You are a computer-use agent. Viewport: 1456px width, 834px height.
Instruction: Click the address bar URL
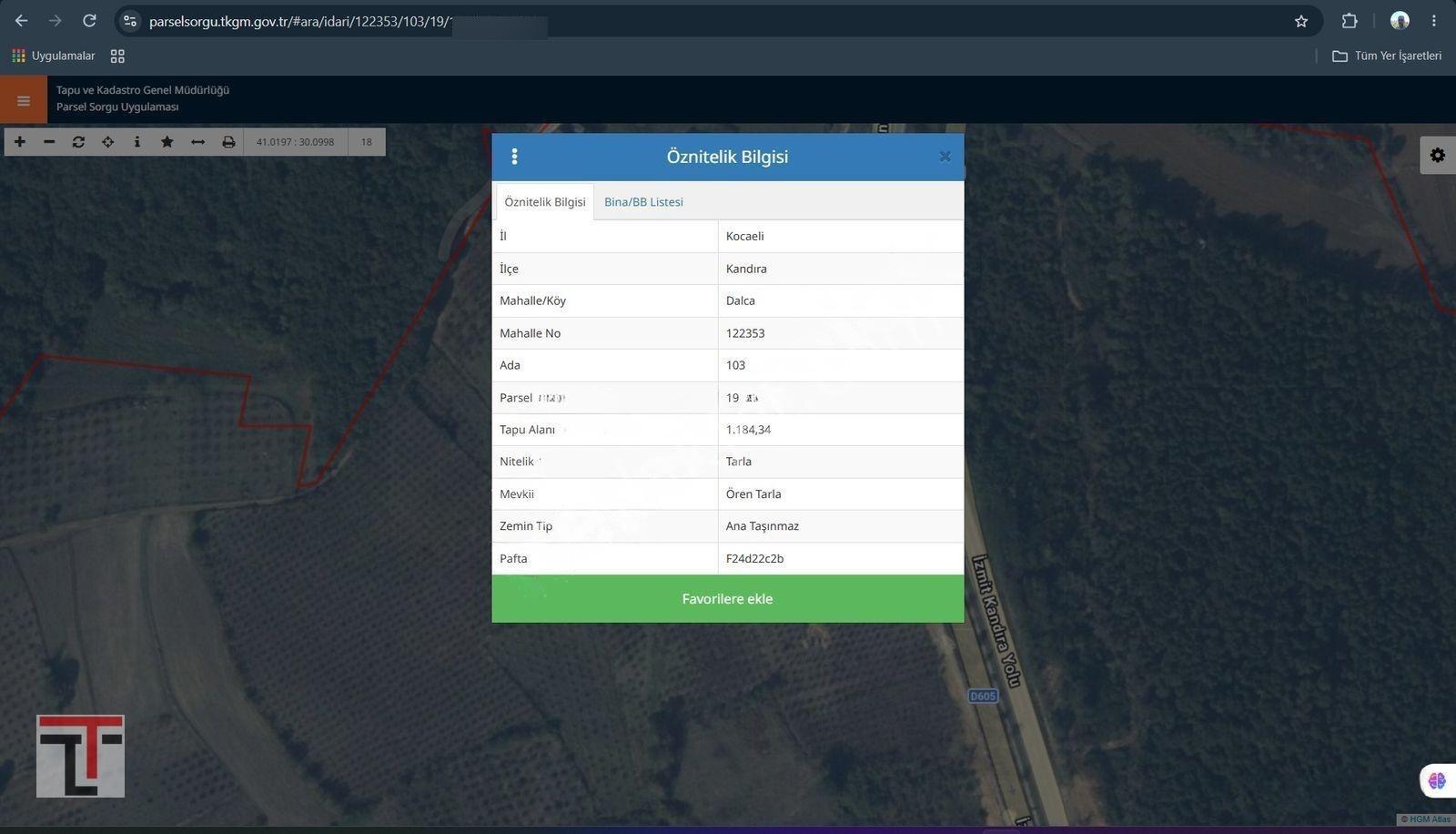300,21
